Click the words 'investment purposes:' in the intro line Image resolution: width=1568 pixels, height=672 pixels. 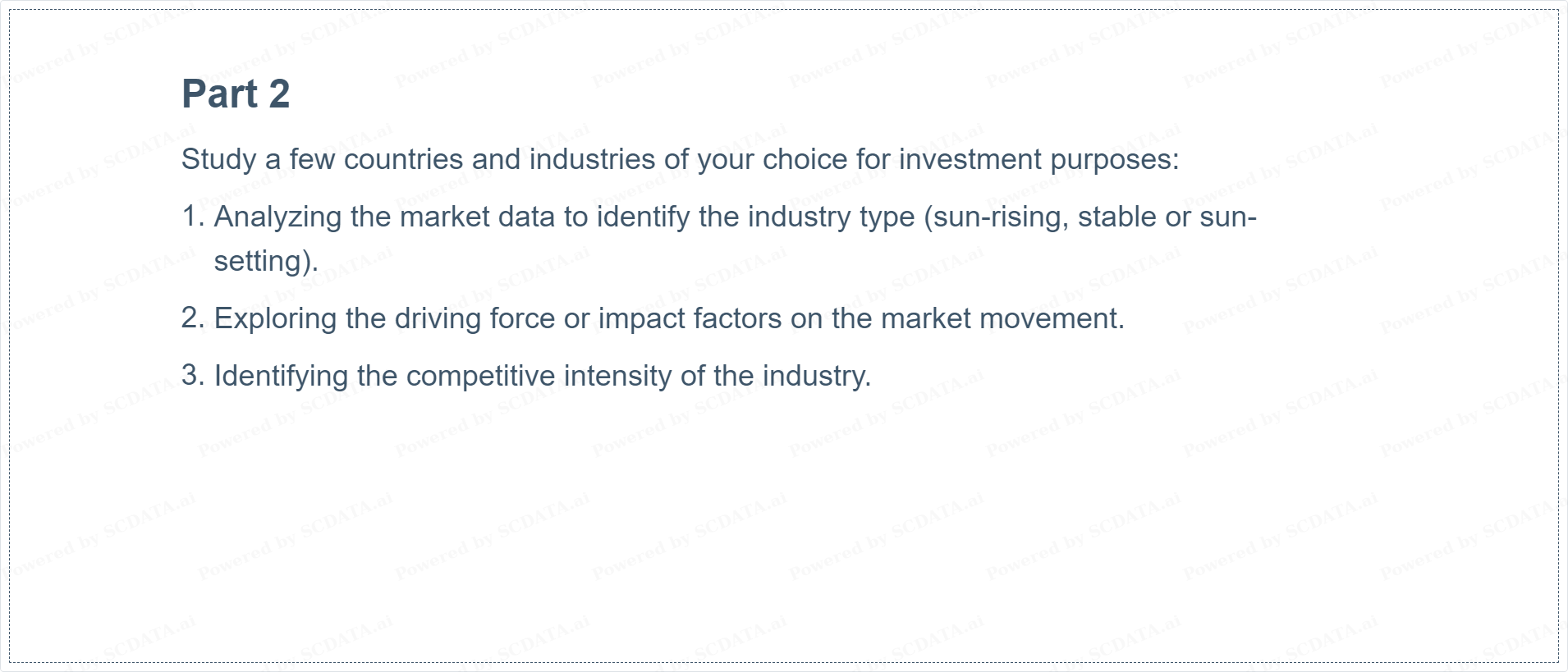pos(1038,159)
